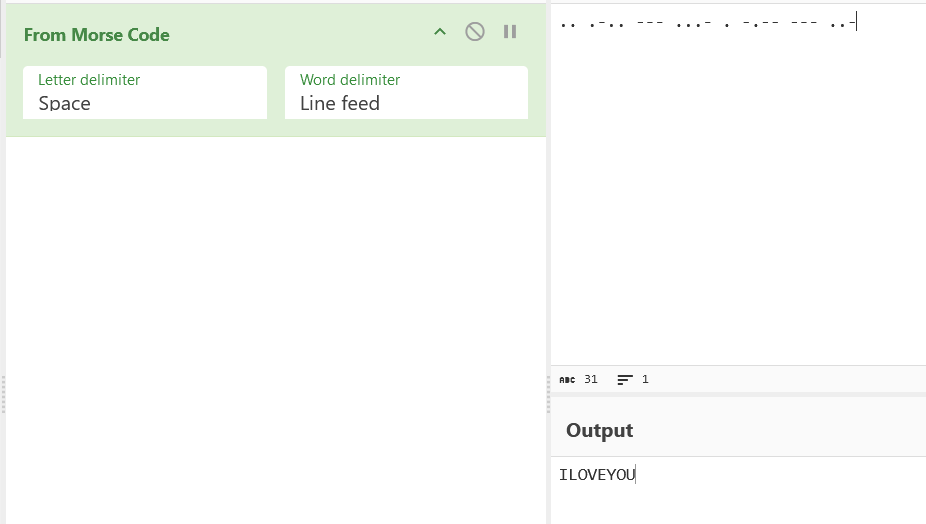Click the Line feed value in Word delimiter
Screen dimensions: 926x524
point(340,103)
